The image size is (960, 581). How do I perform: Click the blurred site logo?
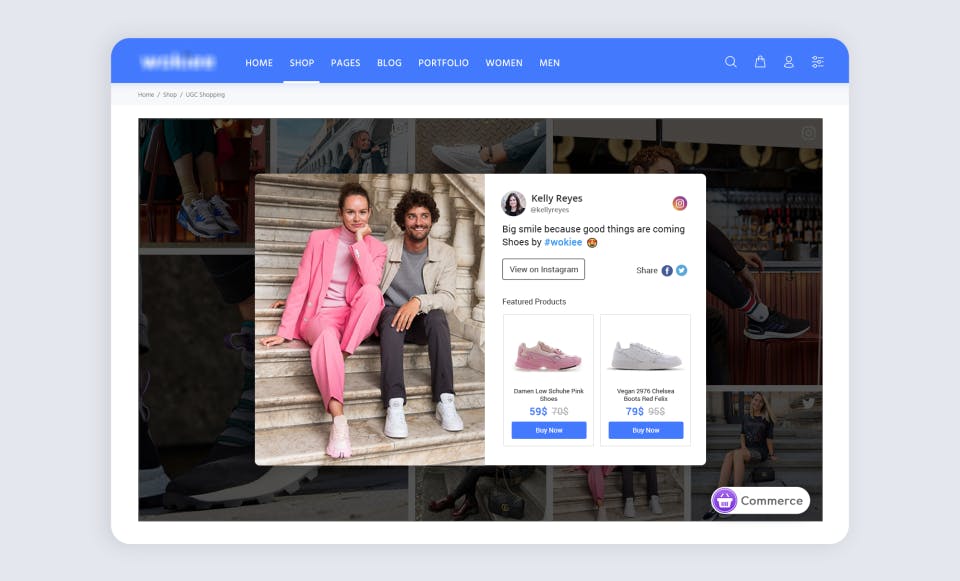pos(178,62)
